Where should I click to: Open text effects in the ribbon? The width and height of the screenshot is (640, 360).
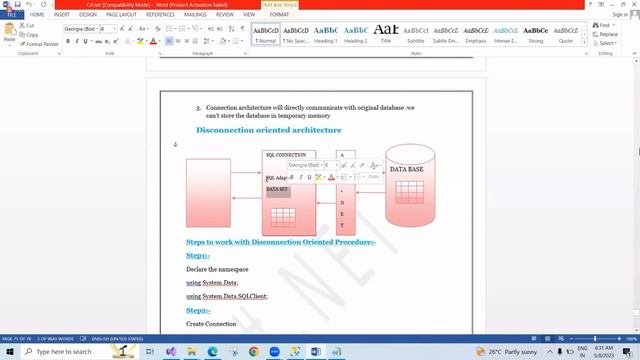coord(128,41)
